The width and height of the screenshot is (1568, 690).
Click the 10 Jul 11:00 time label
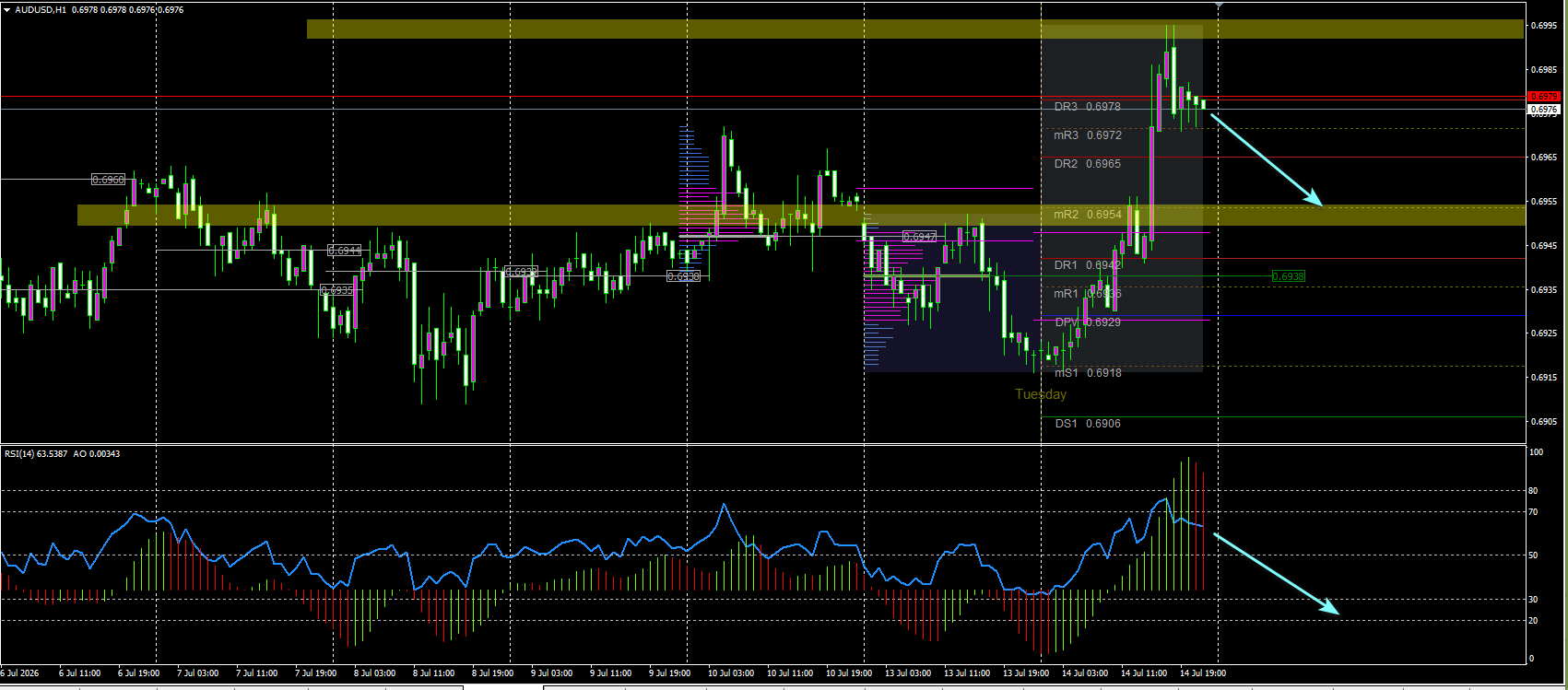pos(790,673)
